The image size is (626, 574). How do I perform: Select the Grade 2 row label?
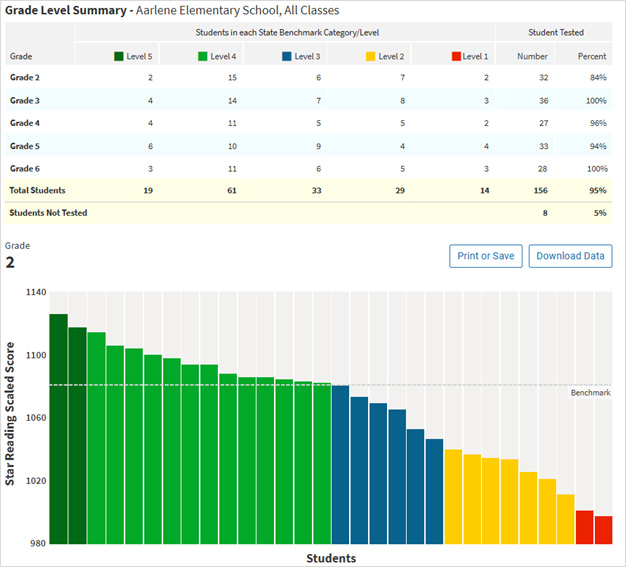coord(26,77)
